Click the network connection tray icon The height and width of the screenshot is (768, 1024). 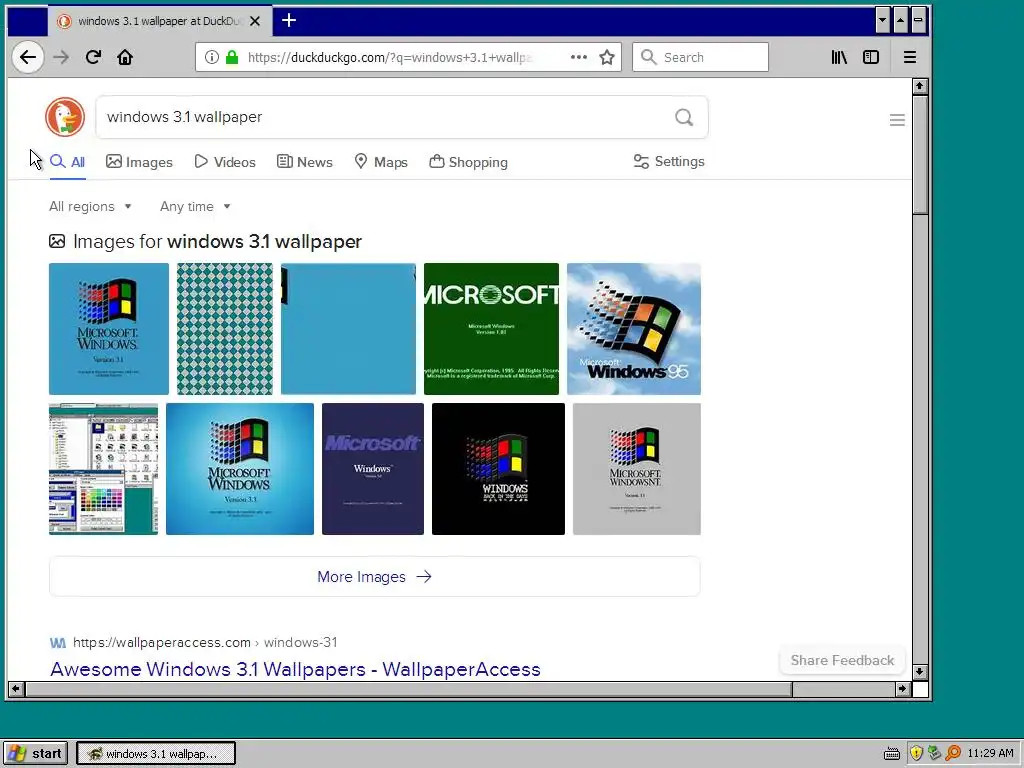(935, 753)
